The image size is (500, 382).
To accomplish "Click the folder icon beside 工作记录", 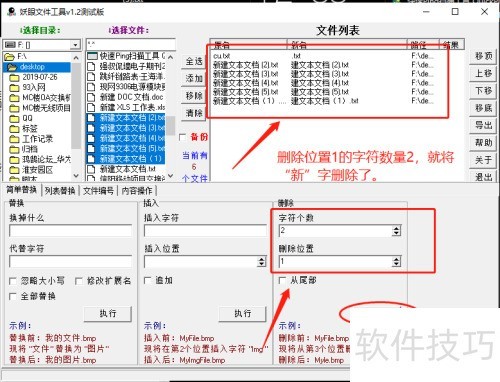I will (x=14, y=139).
